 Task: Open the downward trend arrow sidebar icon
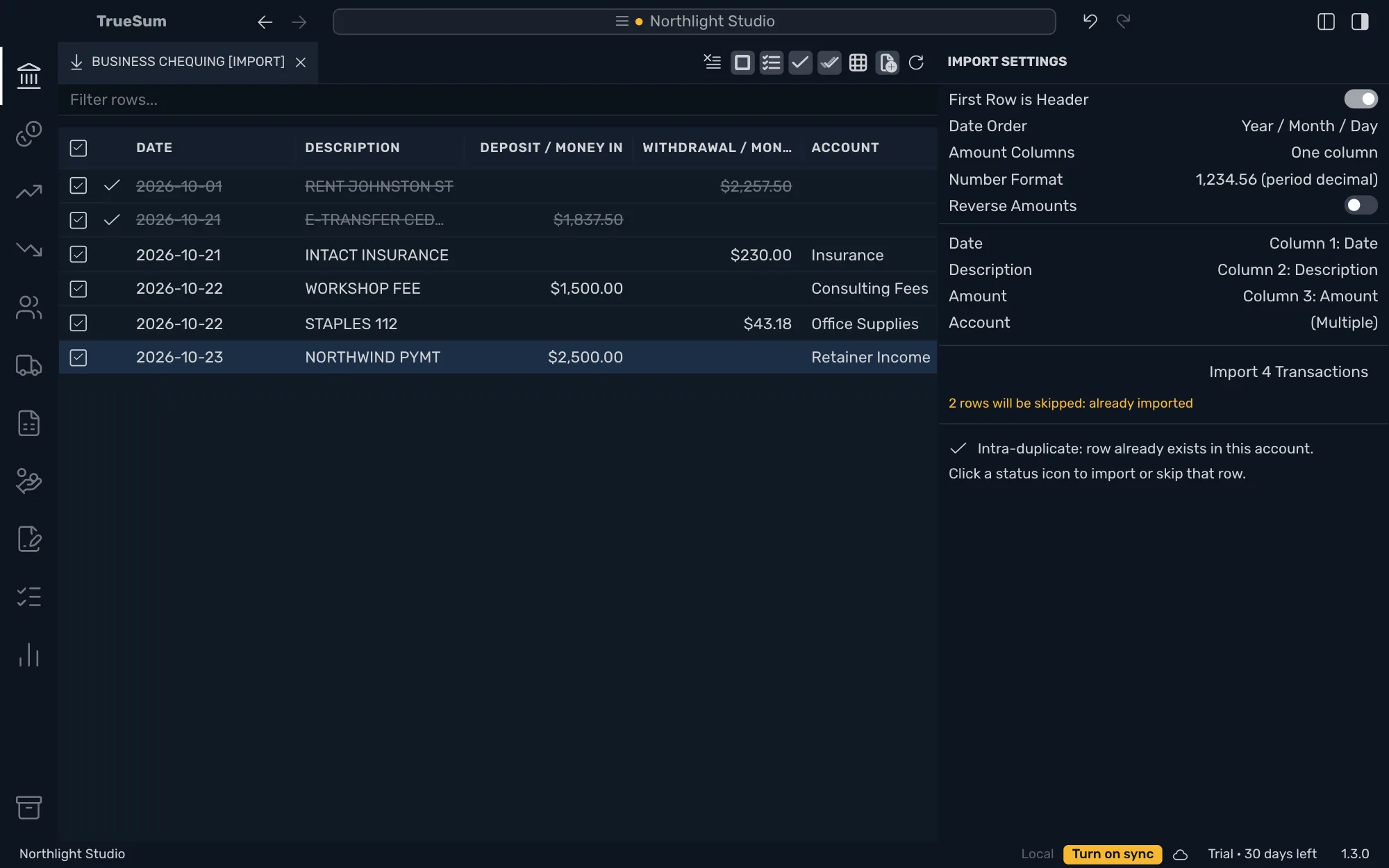point(28,249)
